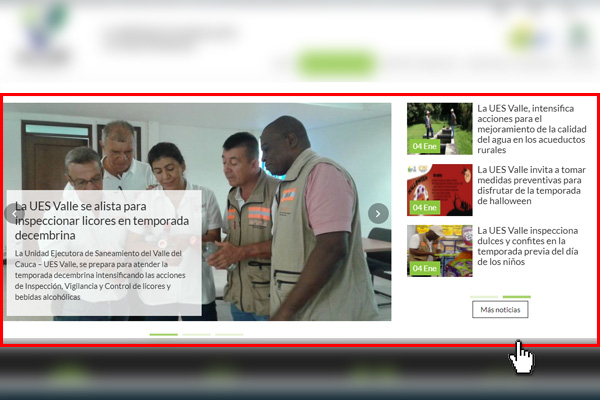Select second main carousel indicator bar
The width and height of the screenshot is (600, 400).
(x=196, y=335)
